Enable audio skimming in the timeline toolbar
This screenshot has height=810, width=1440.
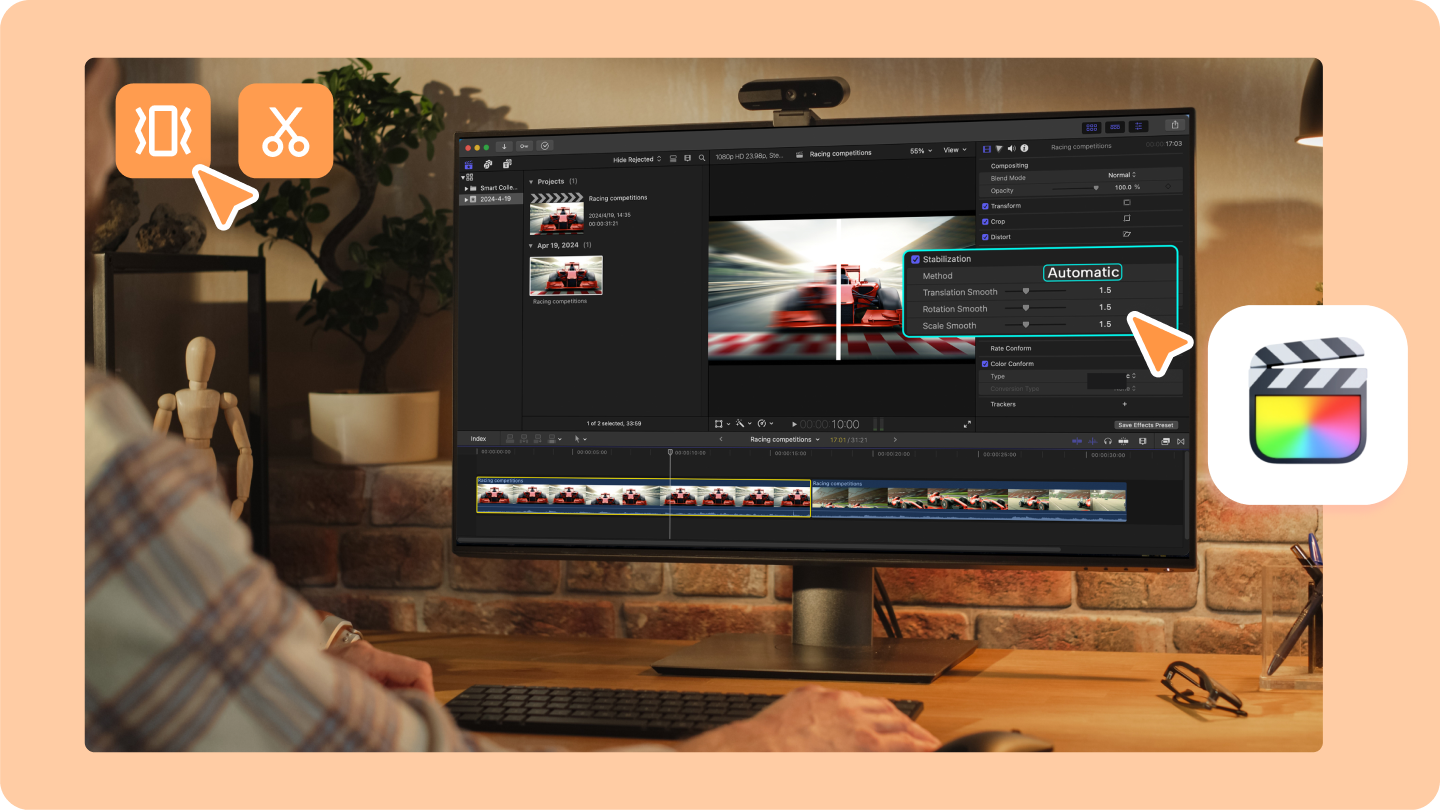pos(1093,441)
